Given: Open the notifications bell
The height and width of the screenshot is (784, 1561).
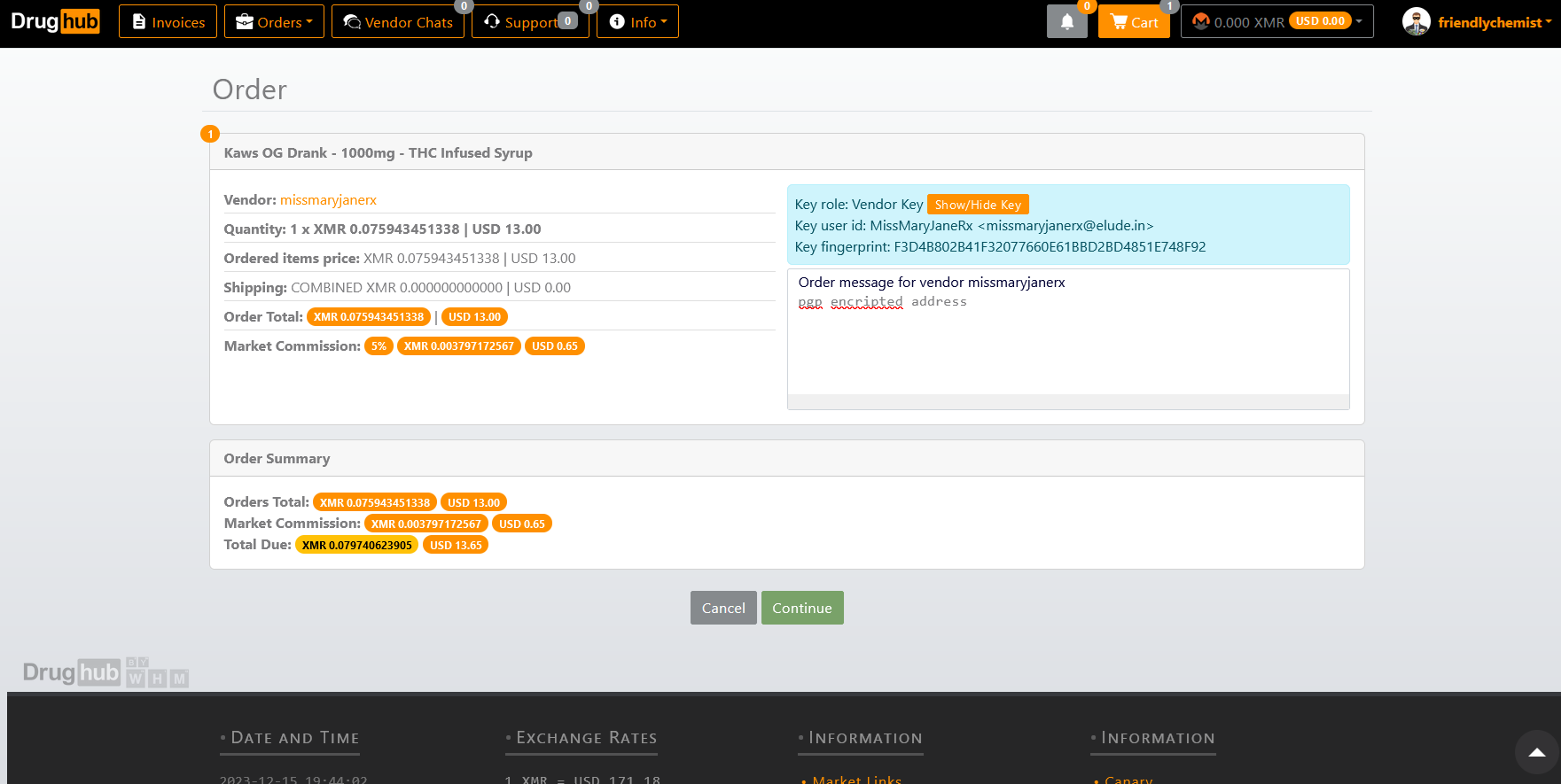Looking at the screenshot, I should pyautogui.click(x=1067, y=21).
